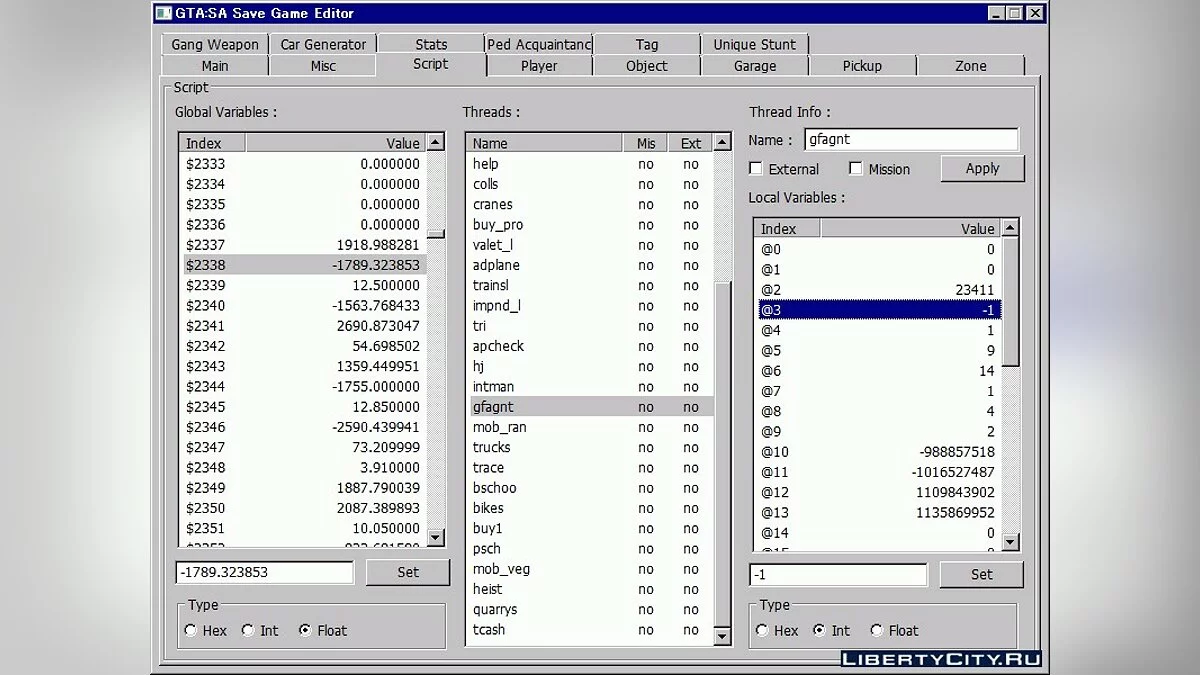The height and width of the screenshot is (675, 1200).
Task: Click inside the Name input field
Action: pyautogui.click(x=910, y=139)
